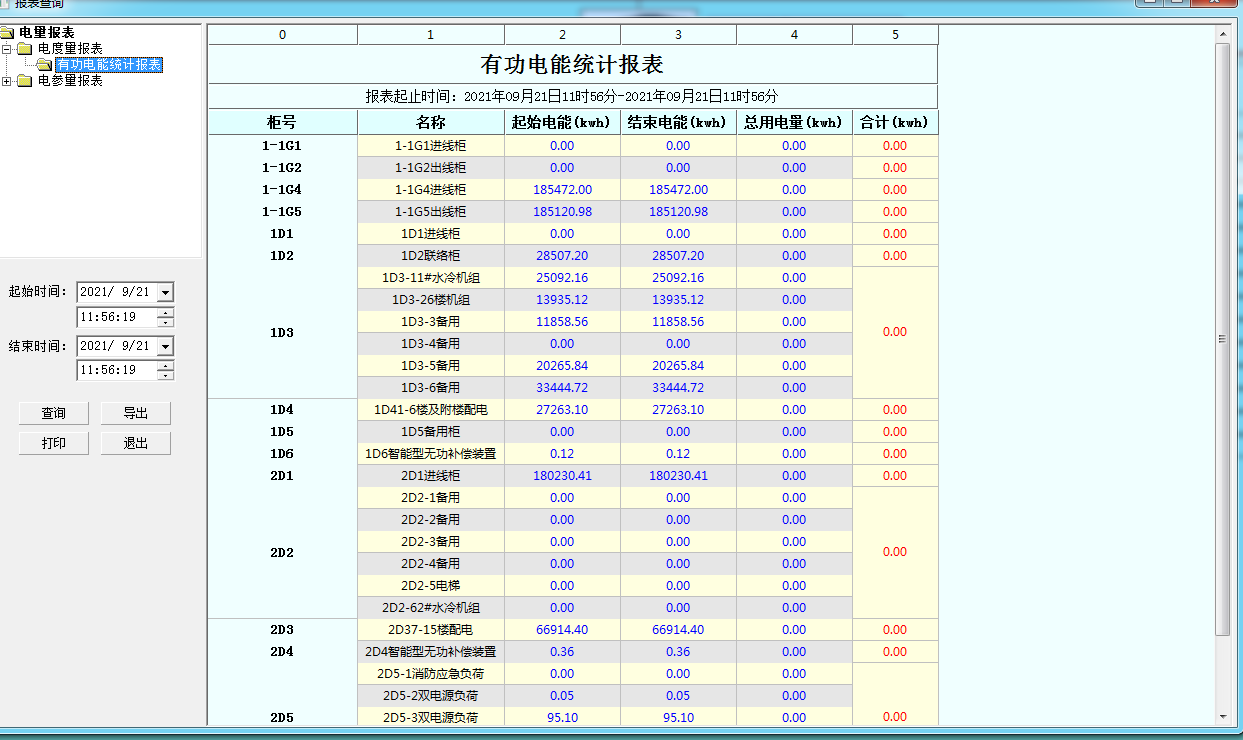
Task: Click the 1-1G4进线柜 name cell
Action: pyautogui.click(x=431, y=190)
